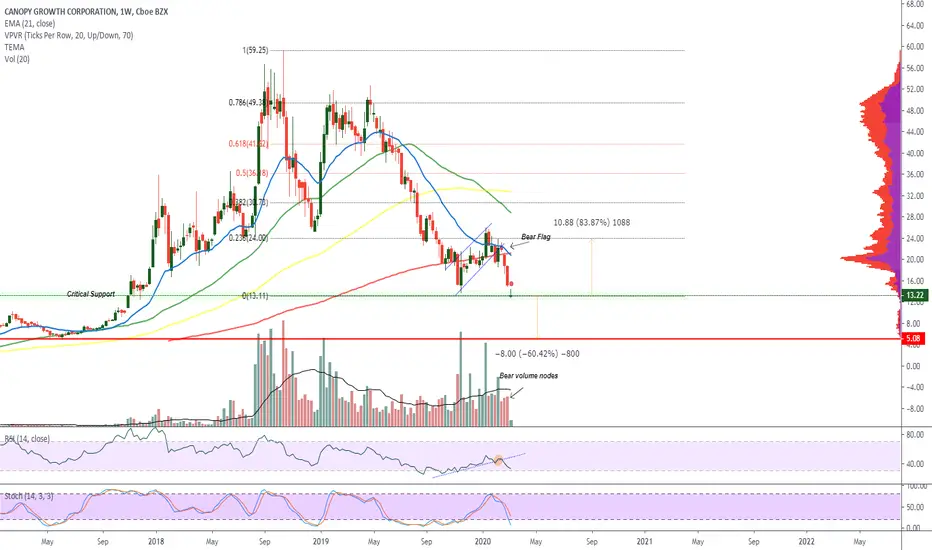Select the Bear Flag annotation label

click(536, 237)
